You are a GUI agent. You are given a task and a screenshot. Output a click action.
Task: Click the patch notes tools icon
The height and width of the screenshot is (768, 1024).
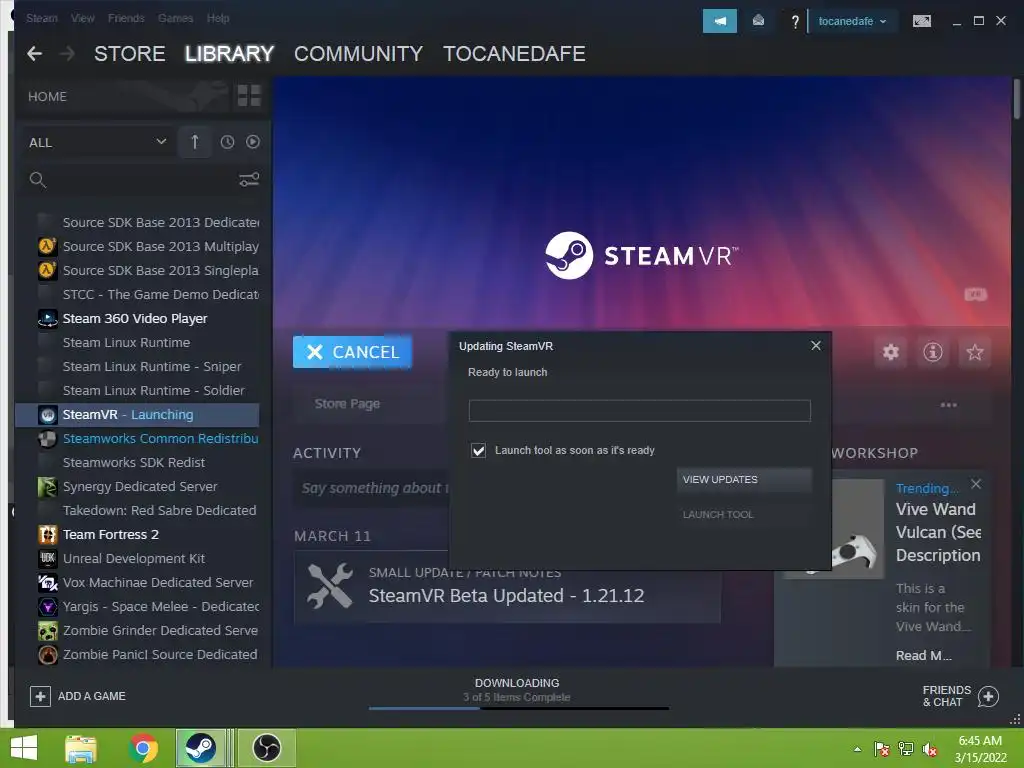pyautogui.click(x=330, y=586)
